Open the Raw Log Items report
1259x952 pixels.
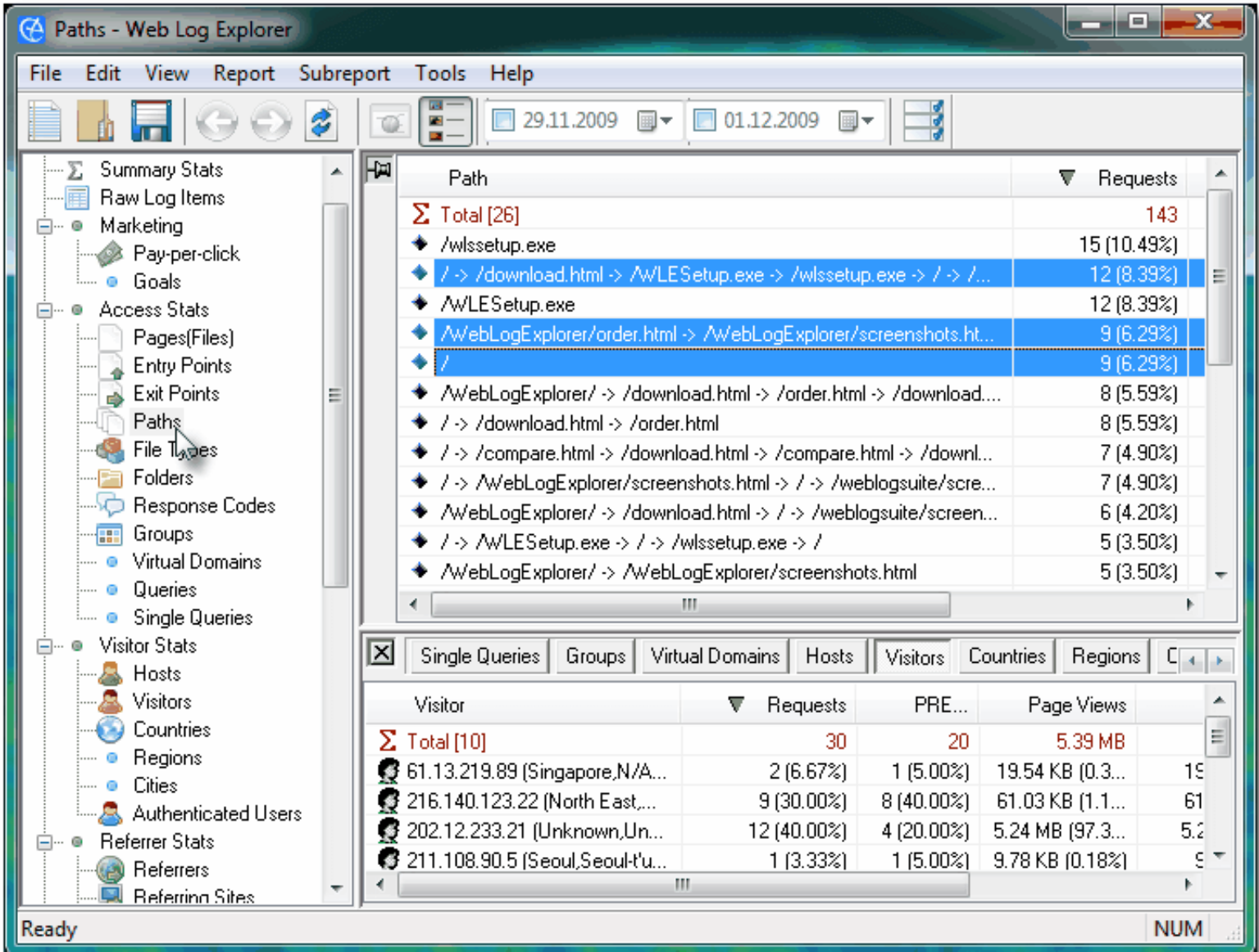coord(161,197)
